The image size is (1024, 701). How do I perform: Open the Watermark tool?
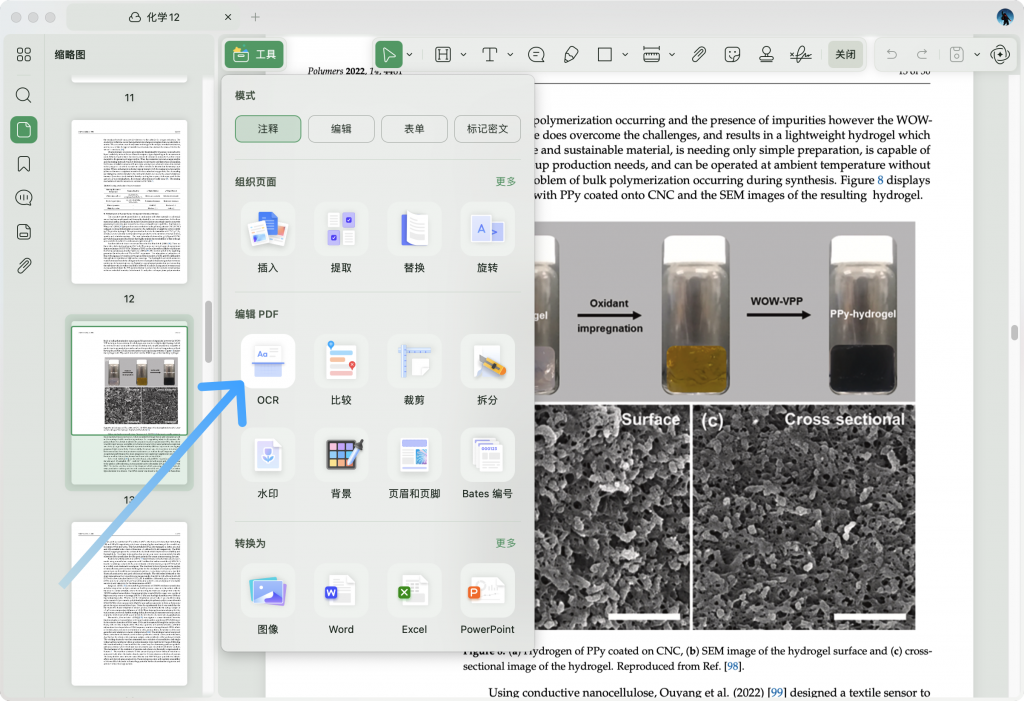pos(267,455)
